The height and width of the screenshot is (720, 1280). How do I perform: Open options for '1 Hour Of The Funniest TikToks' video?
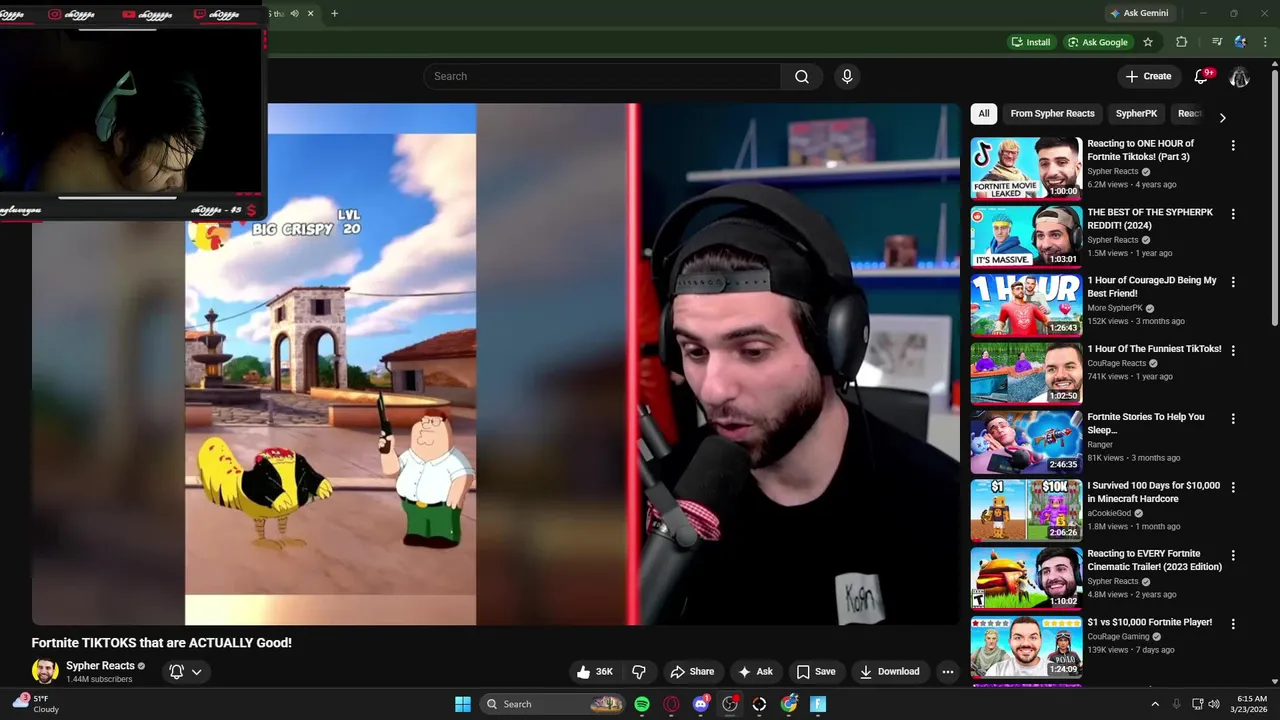pyautogui.click(x=1233, y=351)
